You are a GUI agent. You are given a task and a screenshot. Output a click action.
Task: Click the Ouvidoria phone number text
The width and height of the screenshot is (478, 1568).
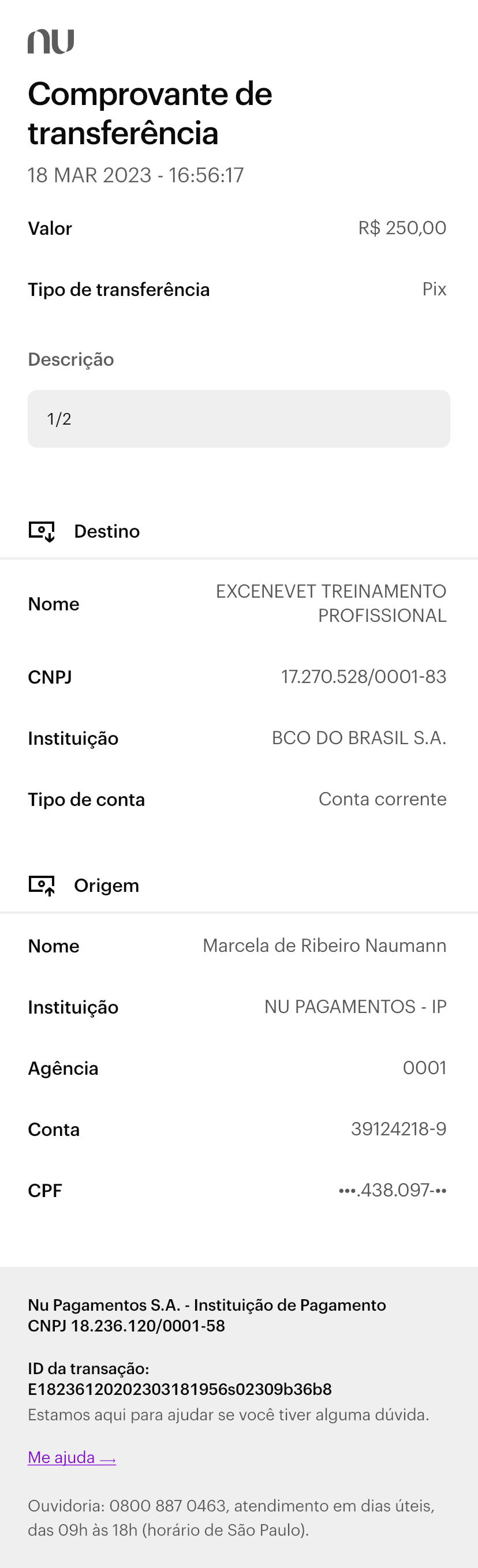pos(167,1506)
